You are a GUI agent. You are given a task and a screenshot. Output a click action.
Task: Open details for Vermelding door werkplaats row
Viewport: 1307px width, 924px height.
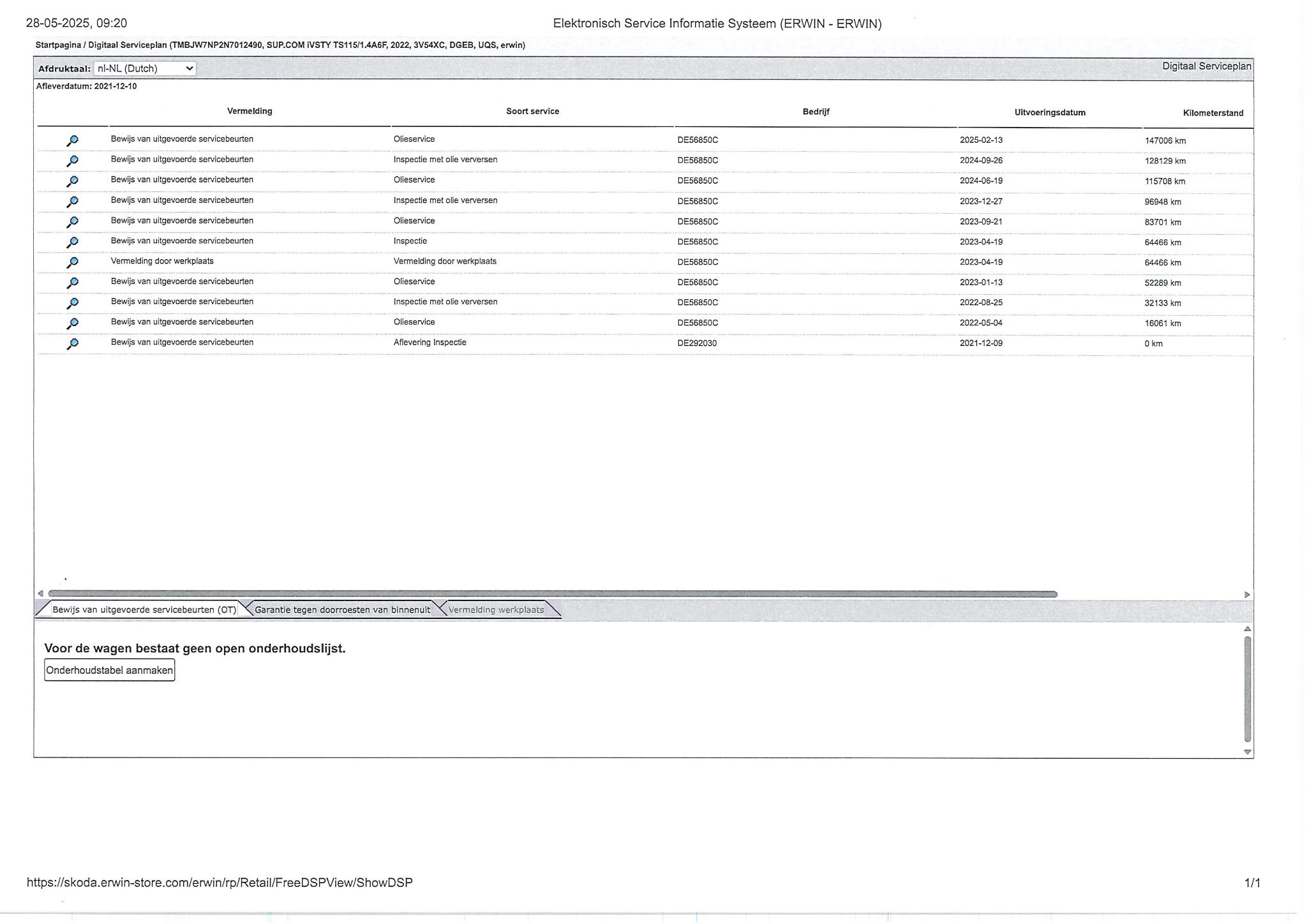click(73, 262)
